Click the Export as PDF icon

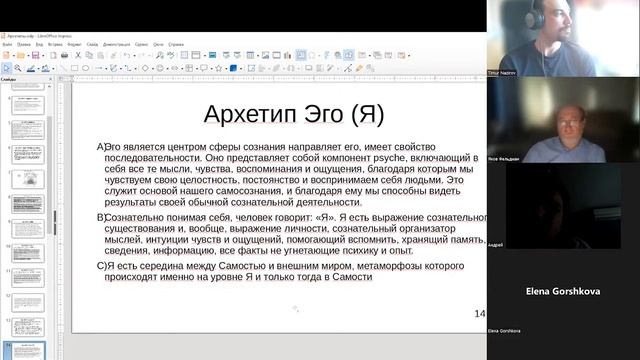53,55
